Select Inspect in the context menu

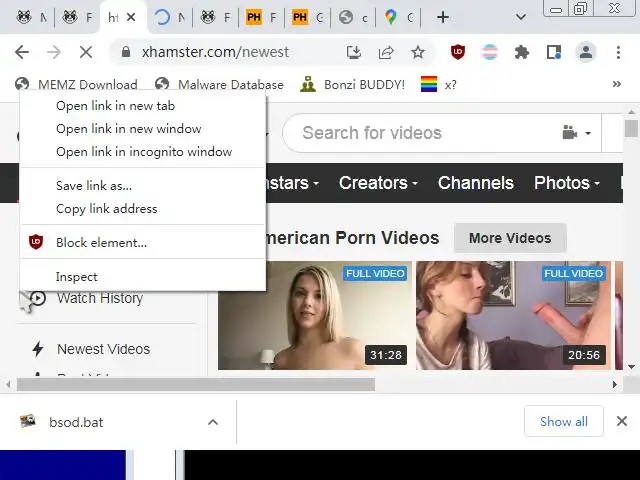(143, 277)
